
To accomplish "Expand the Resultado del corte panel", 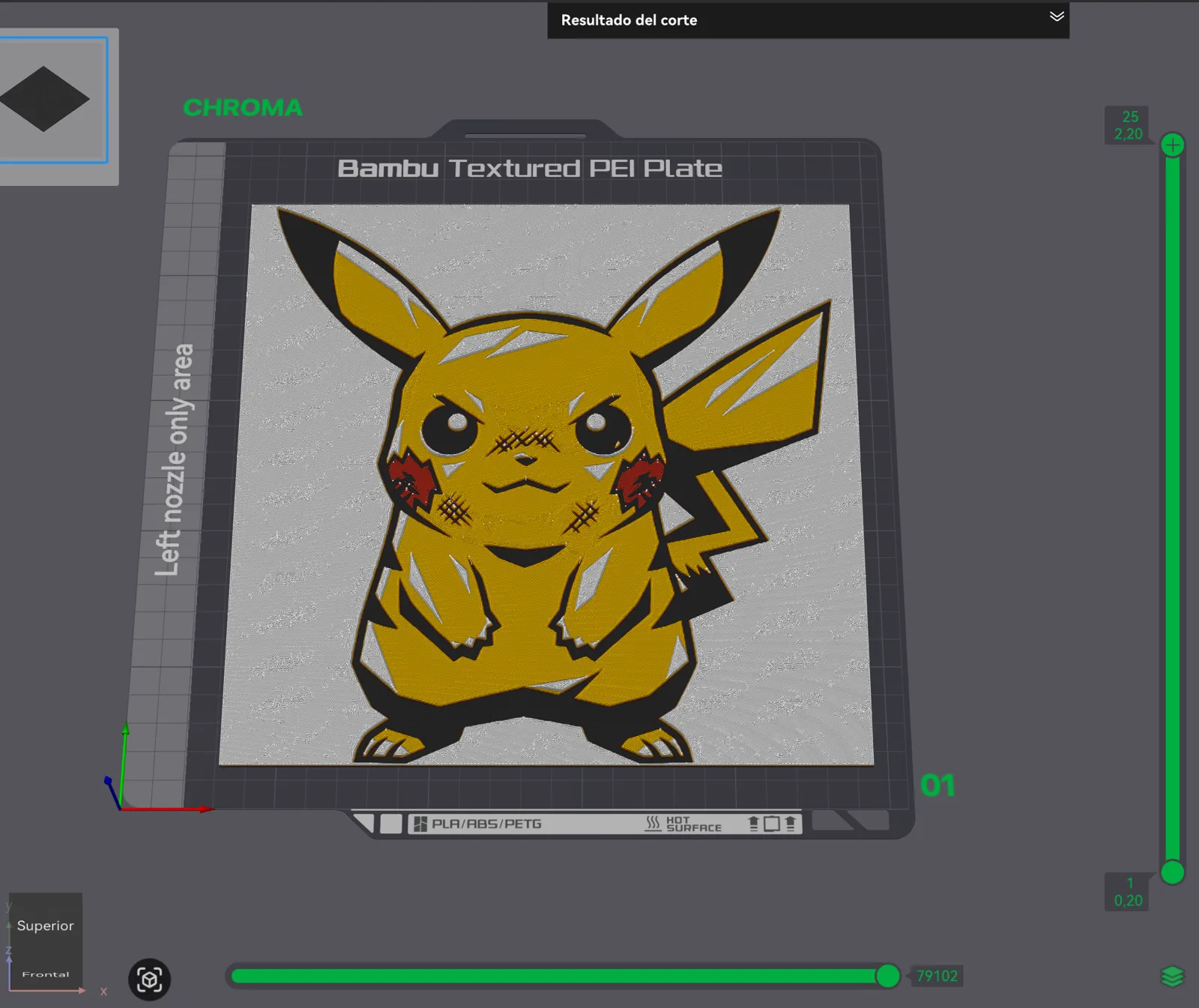I will pos(1057,16).
